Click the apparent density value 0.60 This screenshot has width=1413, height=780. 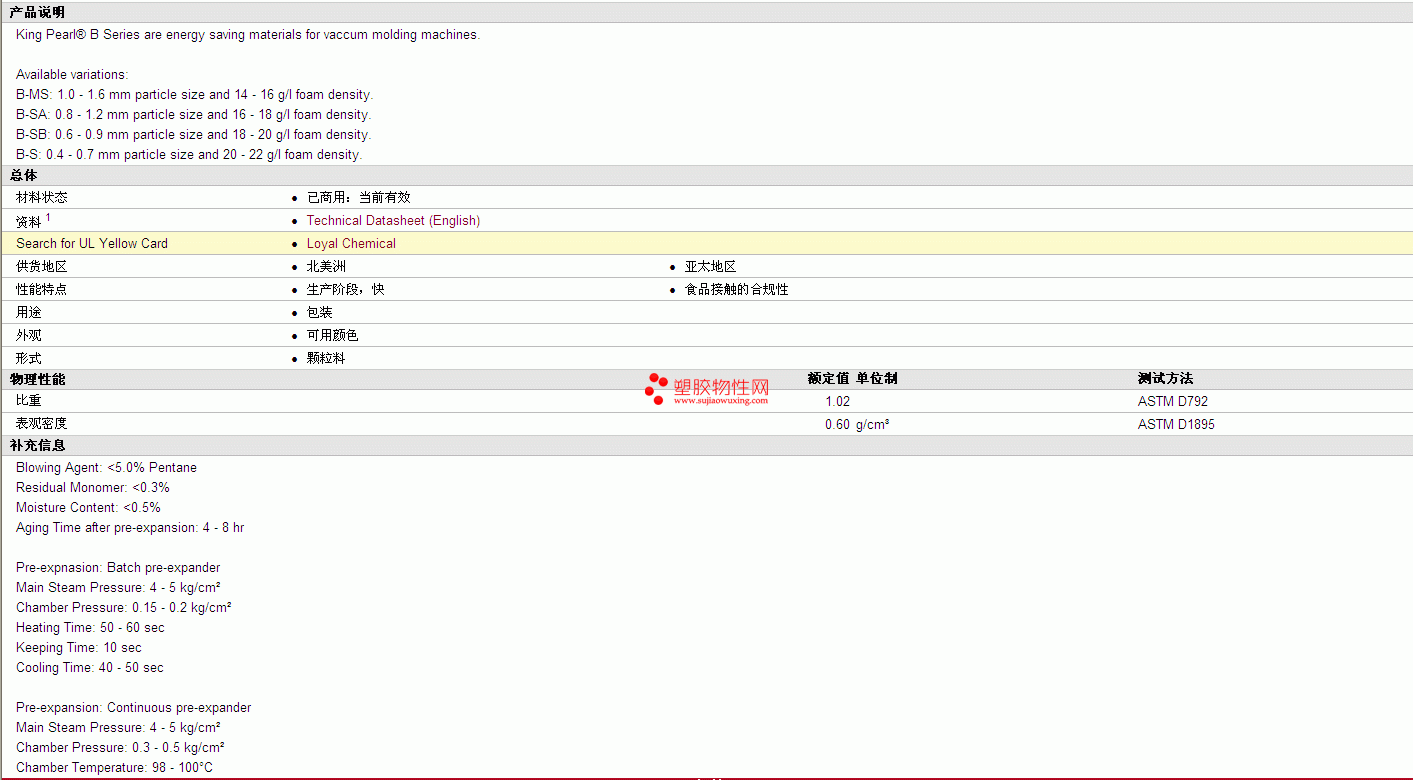837,424
